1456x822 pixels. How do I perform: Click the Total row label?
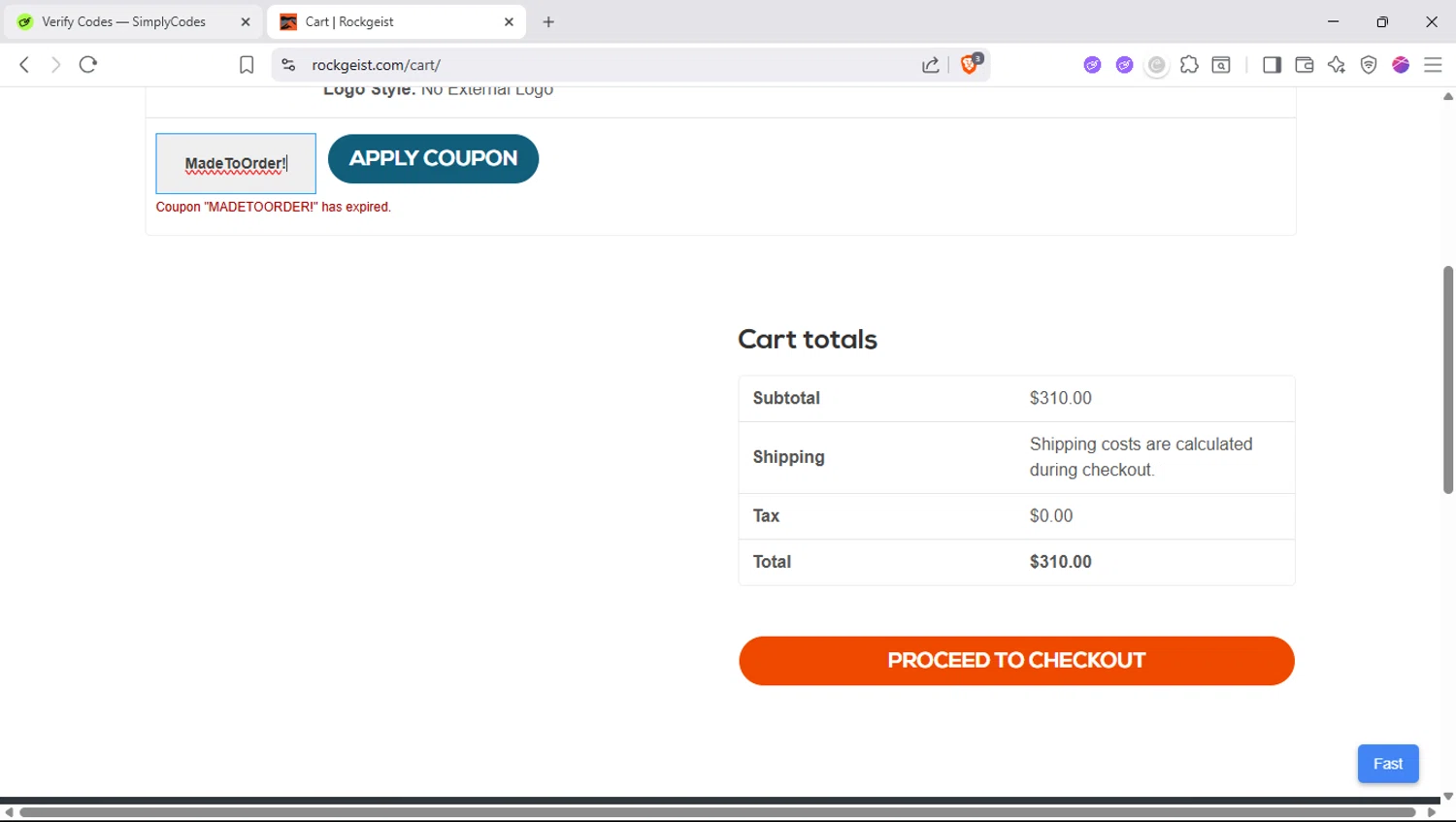click(x=772, y=562)
